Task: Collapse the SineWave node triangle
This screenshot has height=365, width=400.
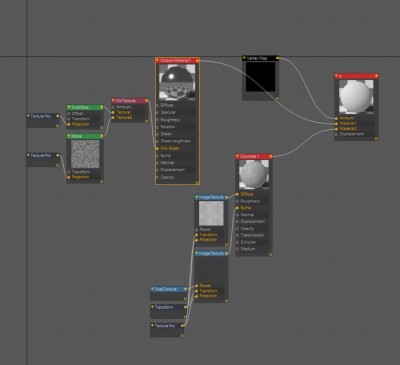Action: [69, 107]
